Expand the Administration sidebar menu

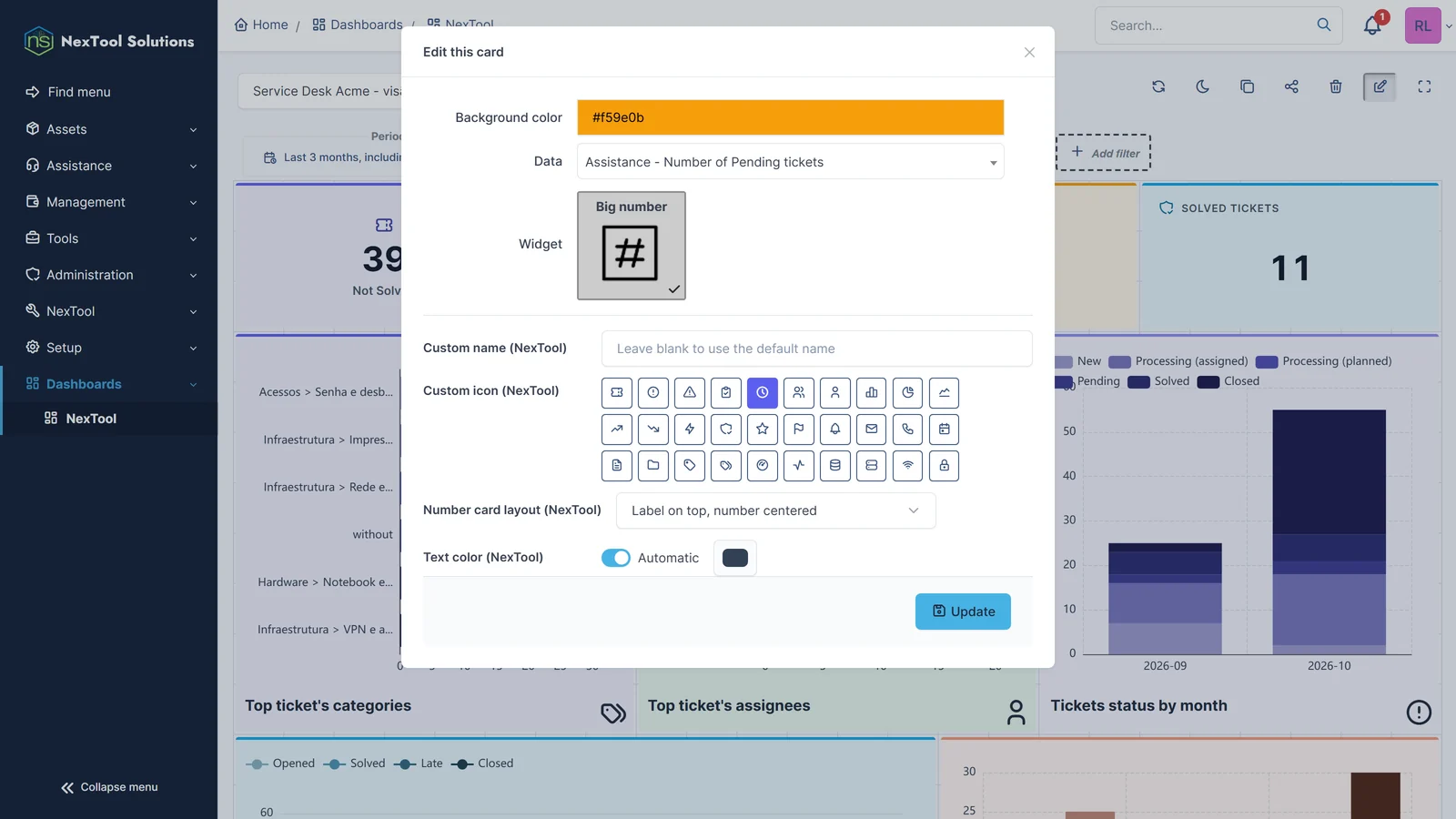pyautogui.click(x=109, y=275)
